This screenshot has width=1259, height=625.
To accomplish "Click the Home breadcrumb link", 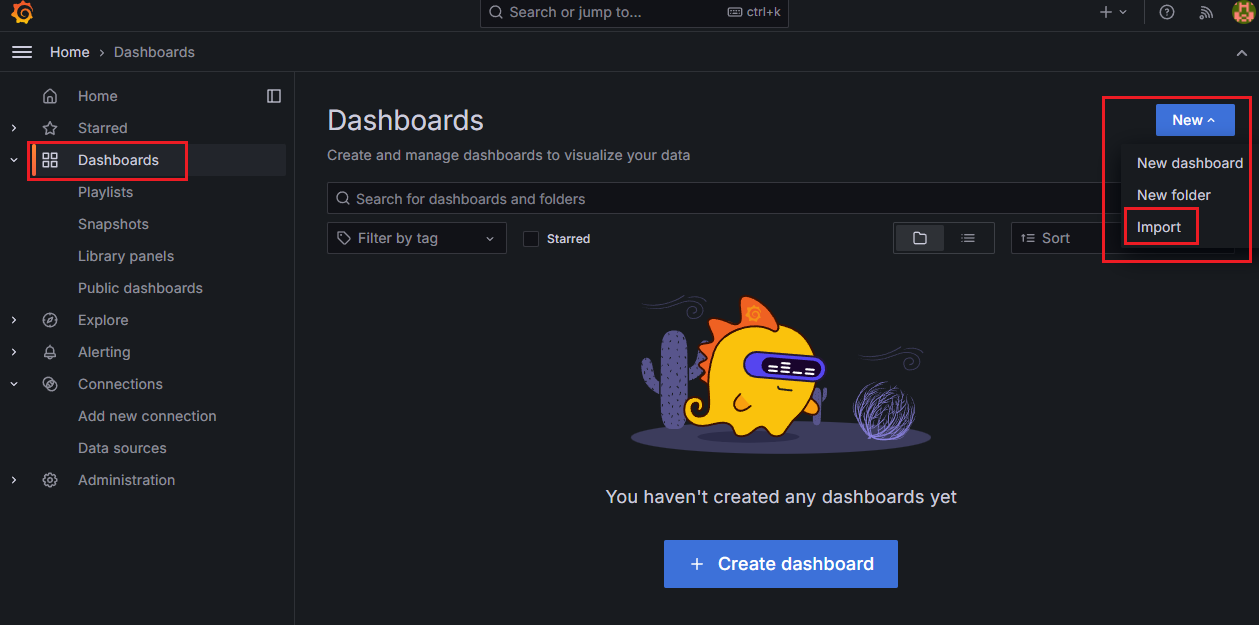I will coord(70,52).
